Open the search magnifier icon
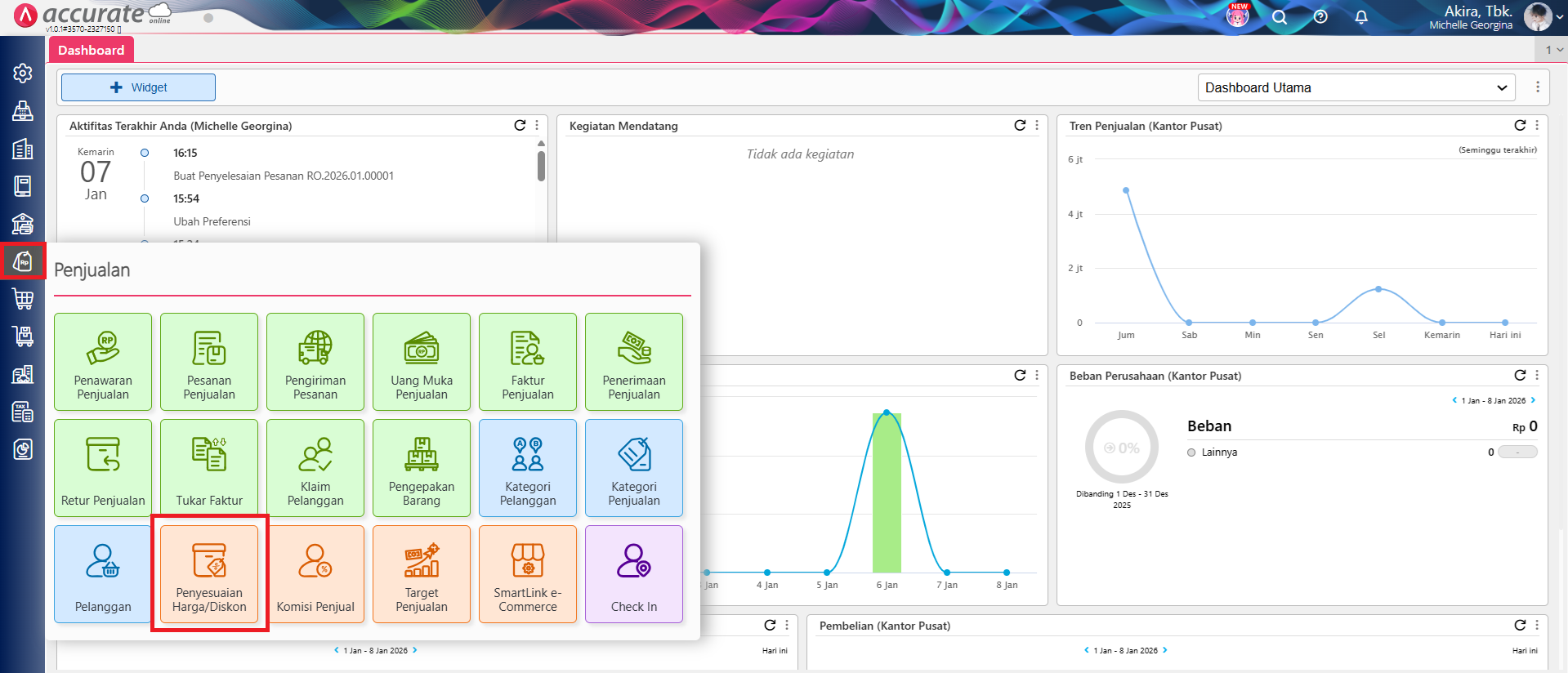1568x673 pixels. click(x=1280, y=17)
